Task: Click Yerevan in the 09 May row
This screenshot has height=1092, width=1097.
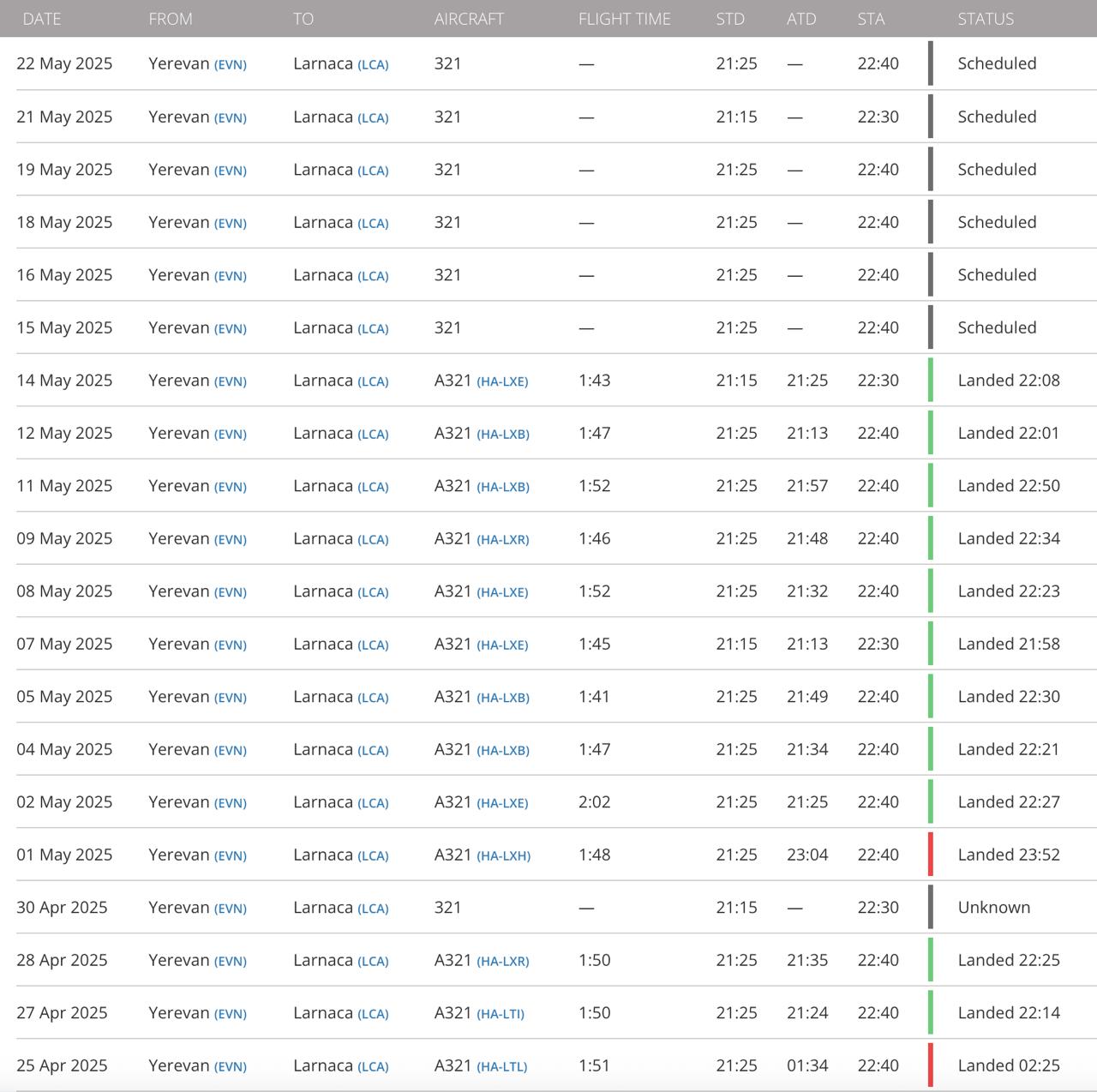Action: pos(179,538)
